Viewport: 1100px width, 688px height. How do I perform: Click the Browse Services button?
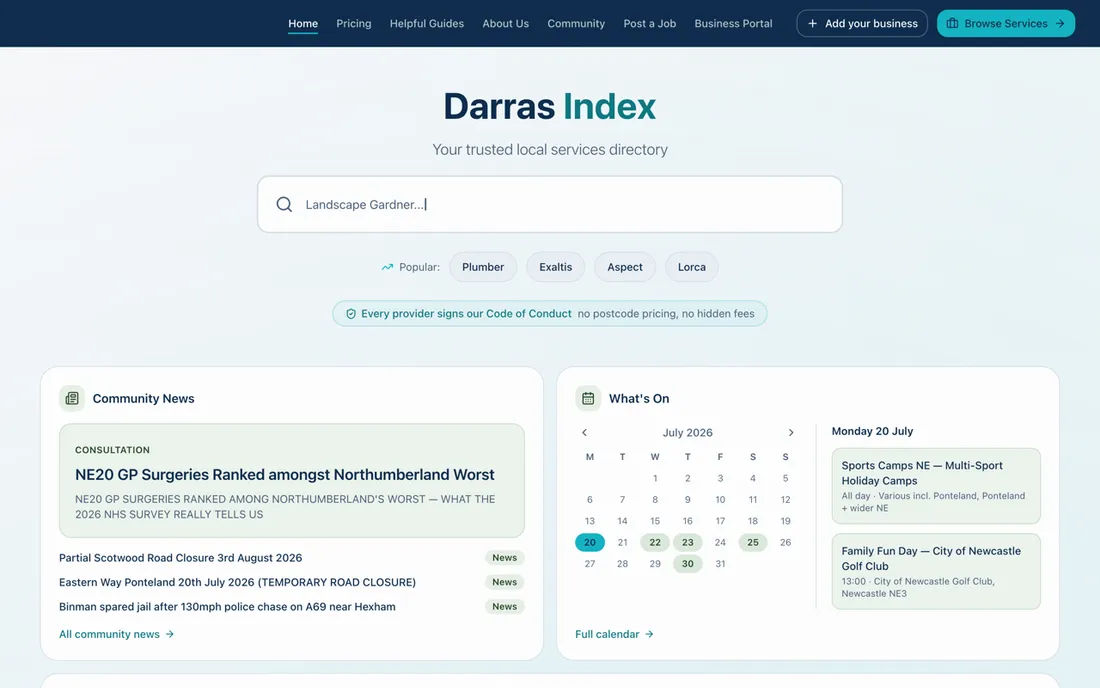(x=1006, y=23)
